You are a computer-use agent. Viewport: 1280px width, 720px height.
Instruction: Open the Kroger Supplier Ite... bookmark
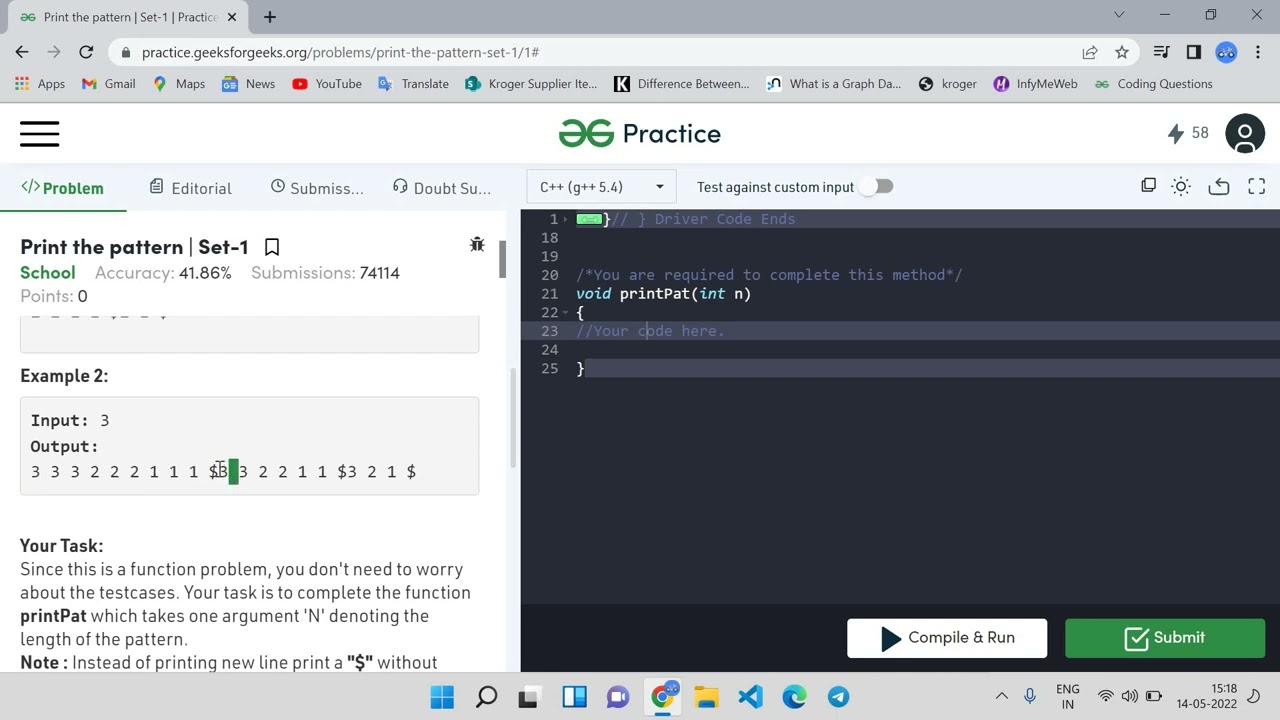click(x=531, y=84)
